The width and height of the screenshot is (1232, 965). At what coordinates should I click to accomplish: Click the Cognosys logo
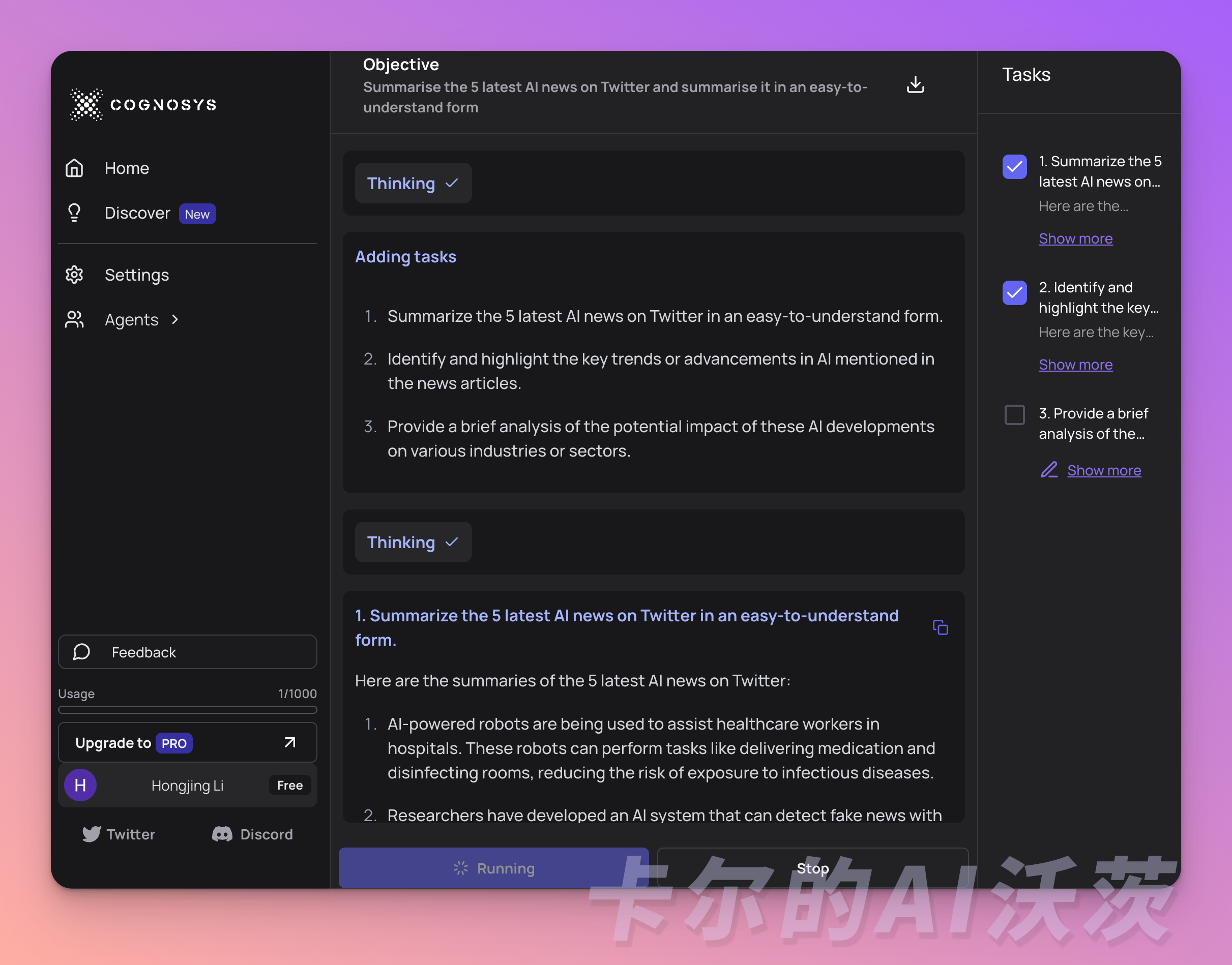(143, 105)
